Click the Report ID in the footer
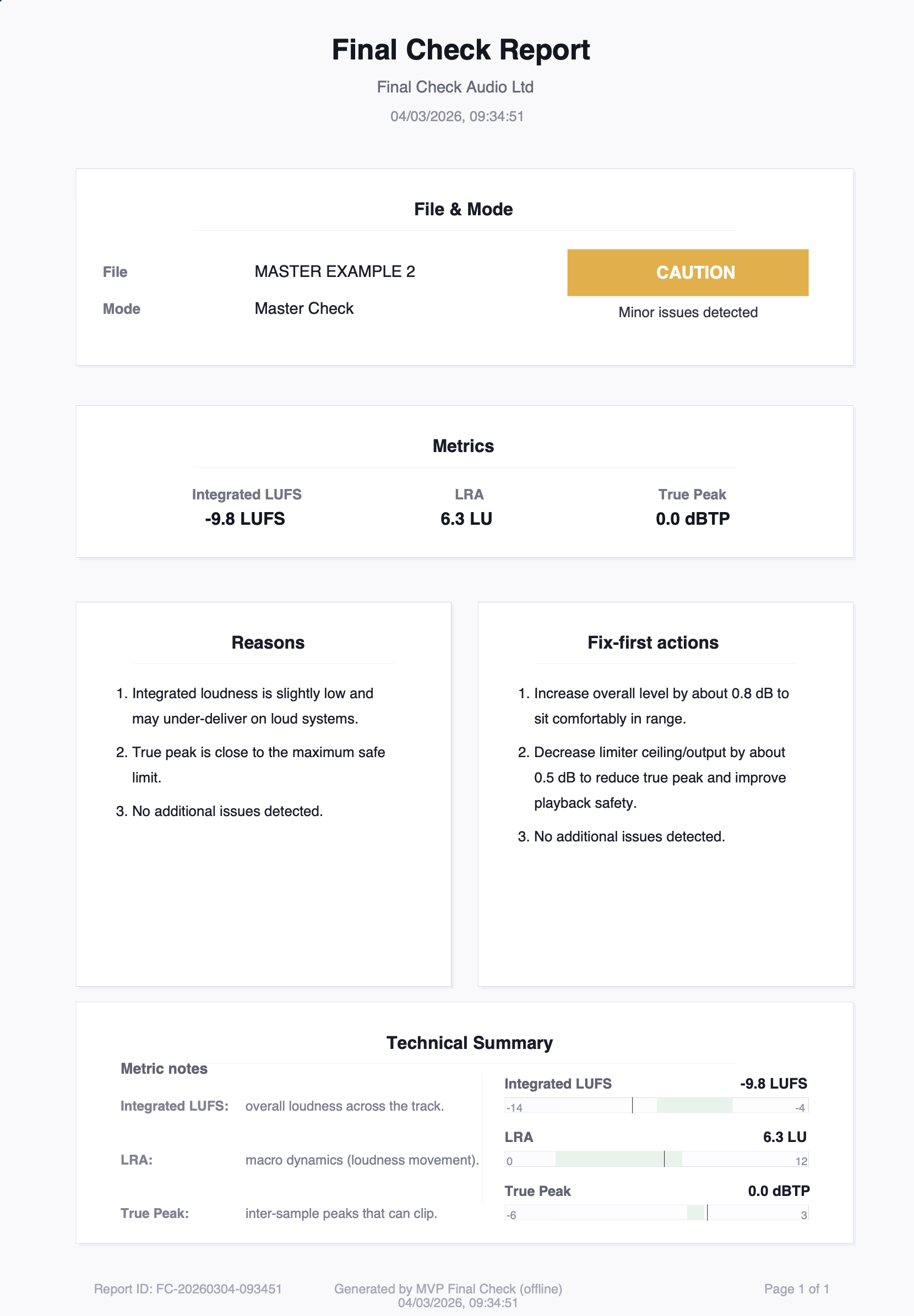The image size is (914, 1316). [x=188, y=1288]
